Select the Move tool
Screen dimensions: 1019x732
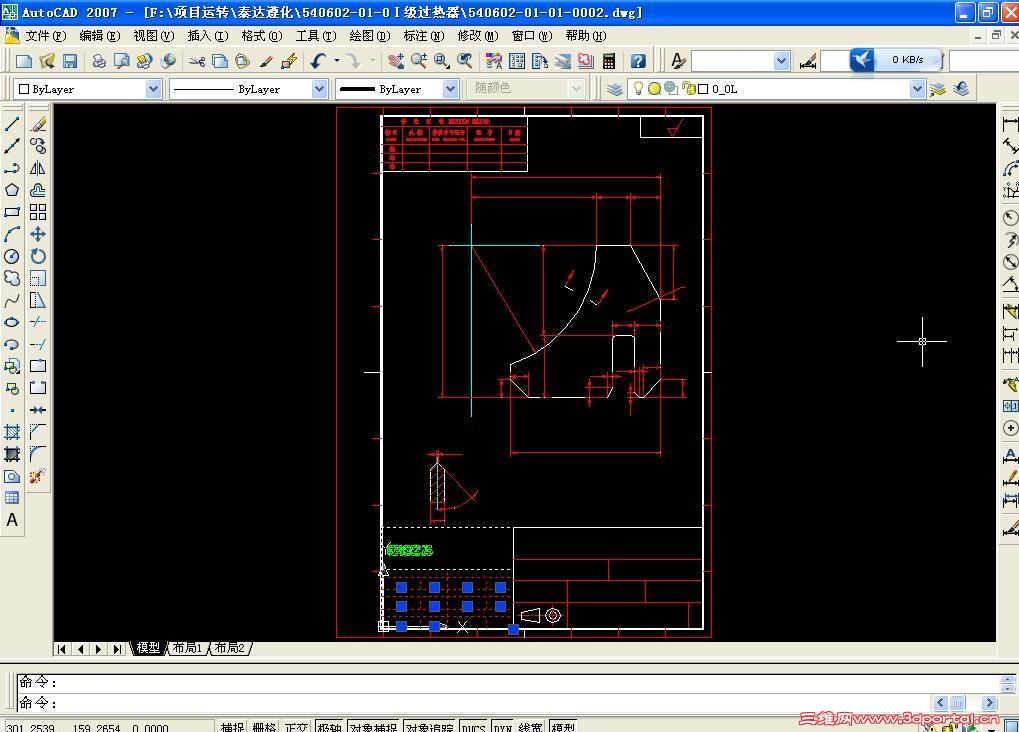(38, 234)
